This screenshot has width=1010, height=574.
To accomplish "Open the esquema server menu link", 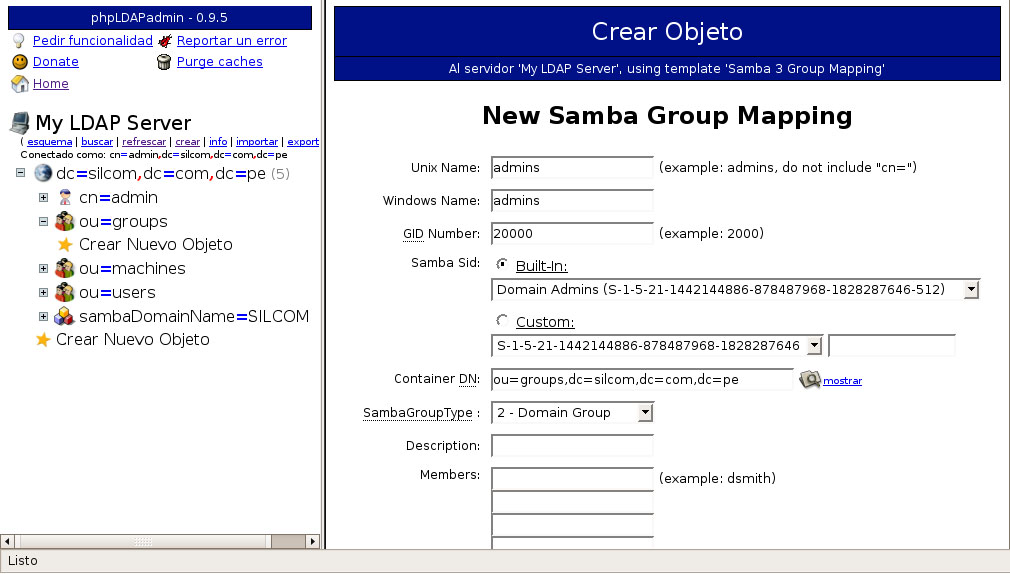I will click(x=49, y=142).
